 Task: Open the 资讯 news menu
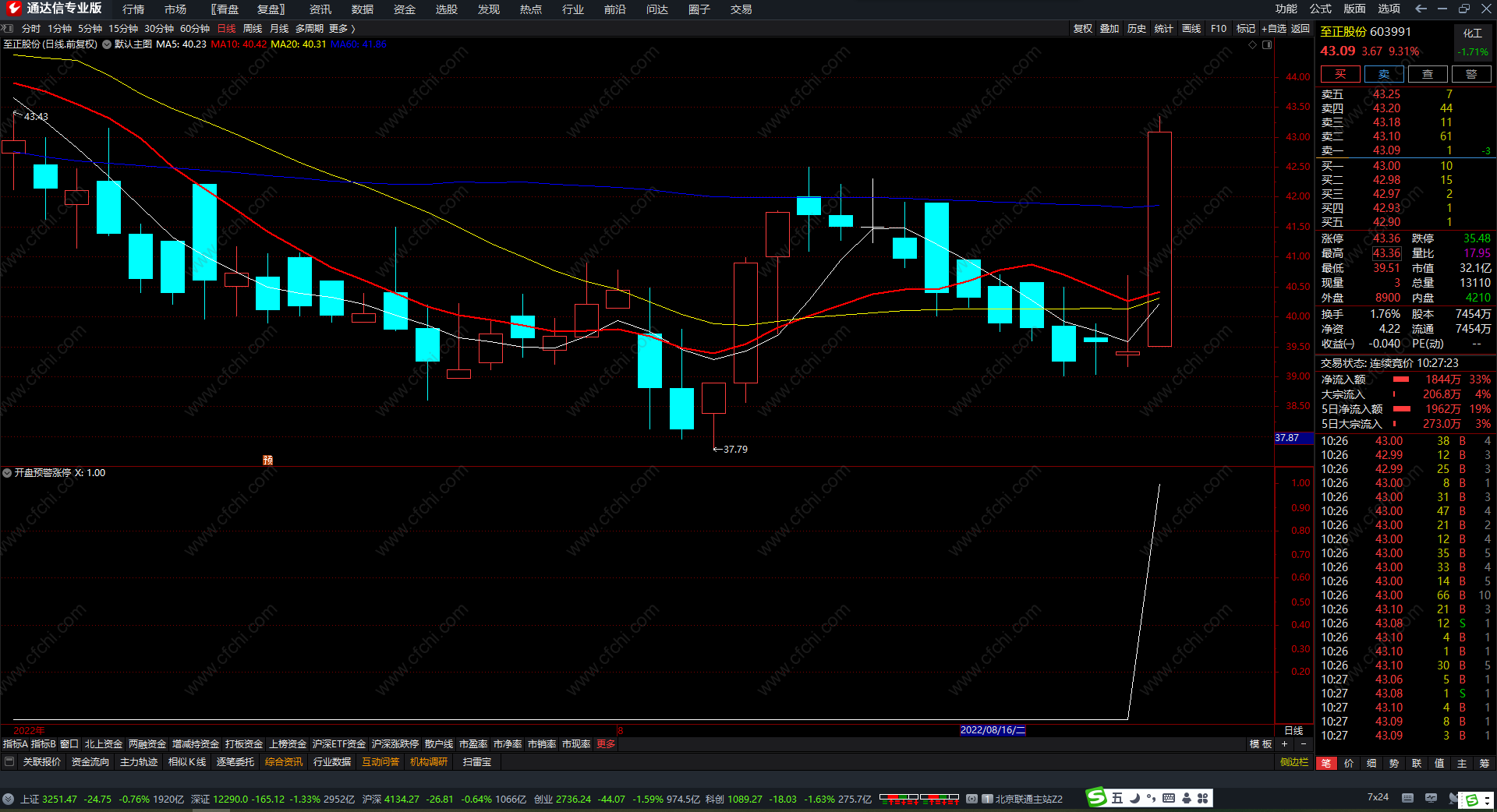320,9
